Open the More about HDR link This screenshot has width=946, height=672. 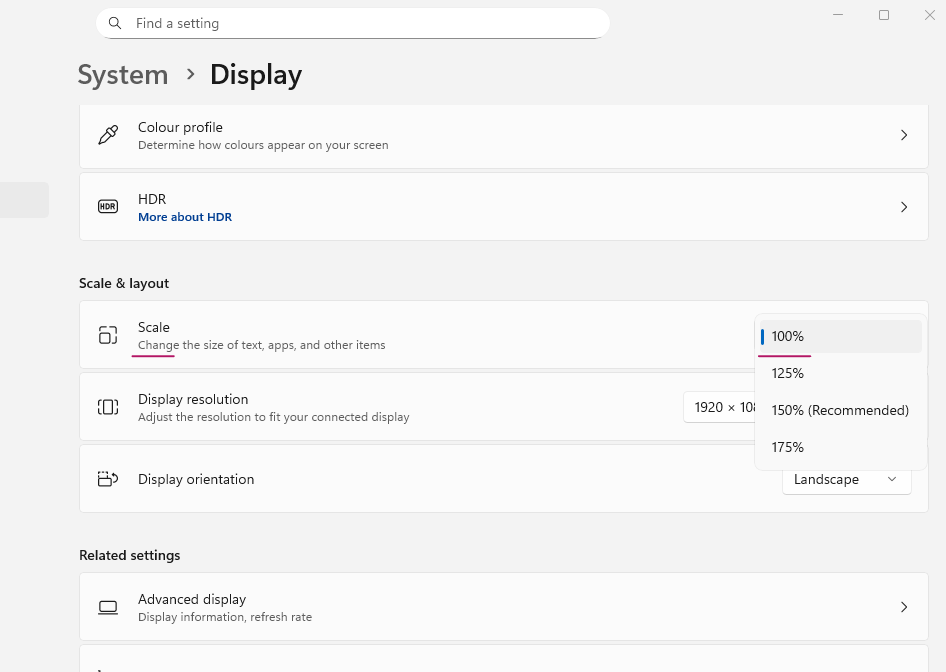(x=185, y=217)
